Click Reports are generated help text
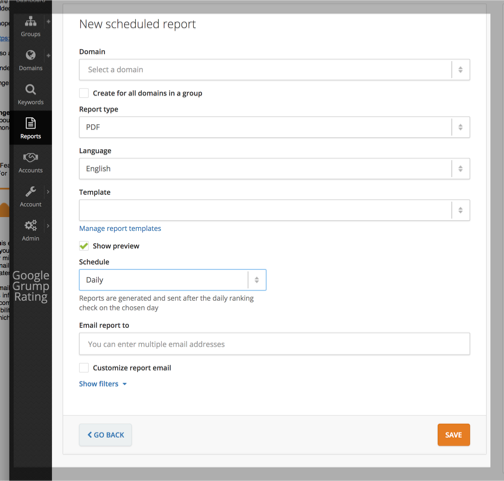 (166, 303)
